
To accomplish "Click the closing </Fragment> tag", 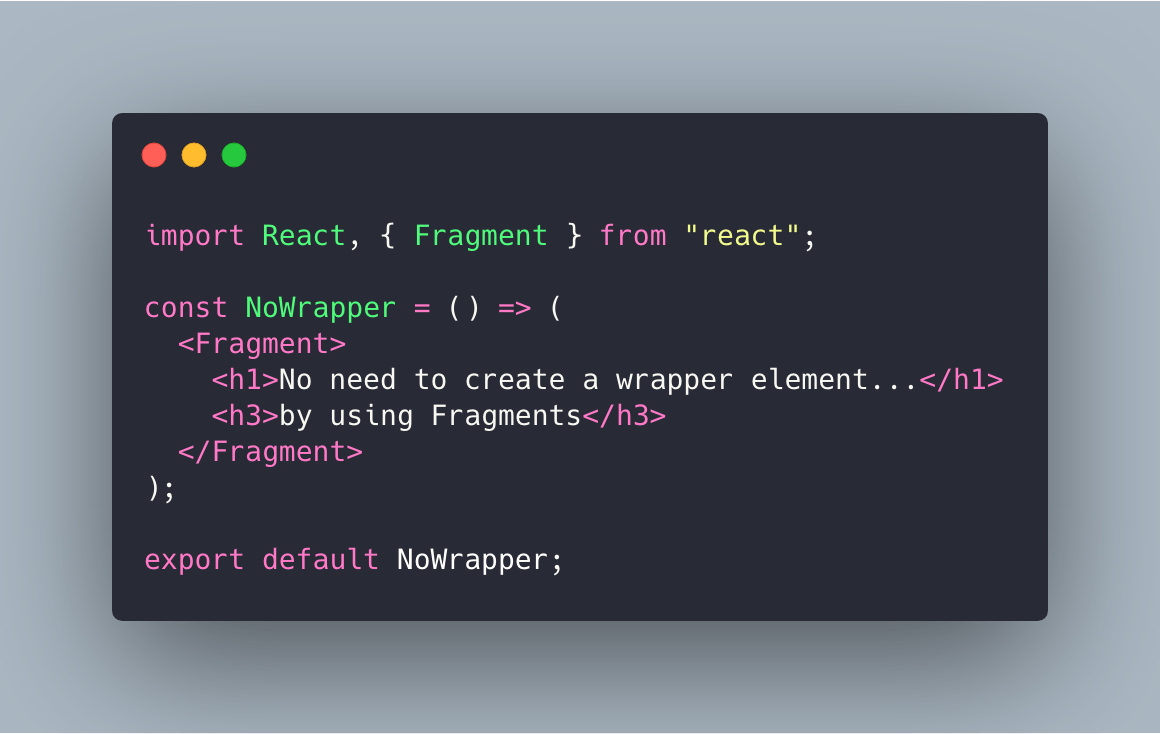I will [x=270, y=452].
